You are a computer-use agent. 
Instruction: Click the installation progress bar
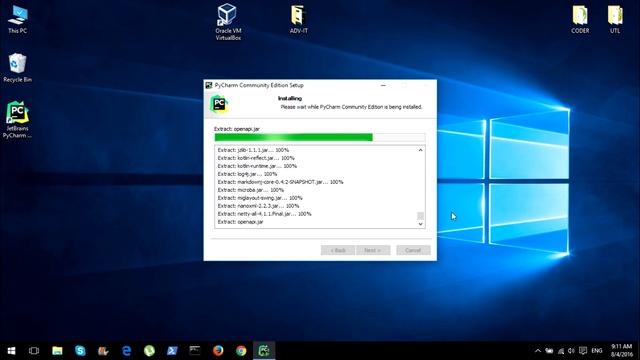(x=320, y=138)
